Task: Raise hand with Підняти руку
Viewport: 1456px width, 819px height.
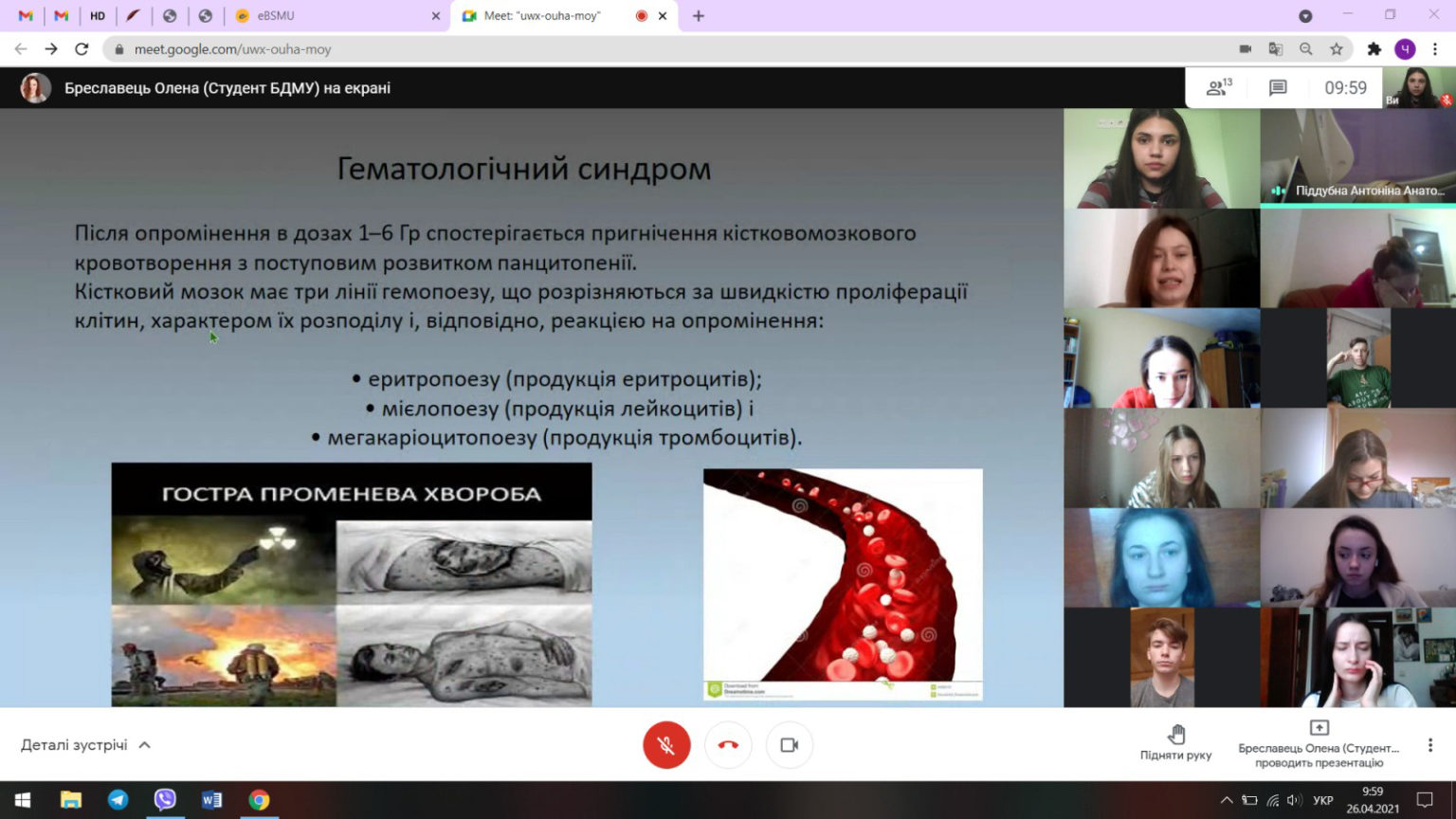Action: [x=1175, y=743]
